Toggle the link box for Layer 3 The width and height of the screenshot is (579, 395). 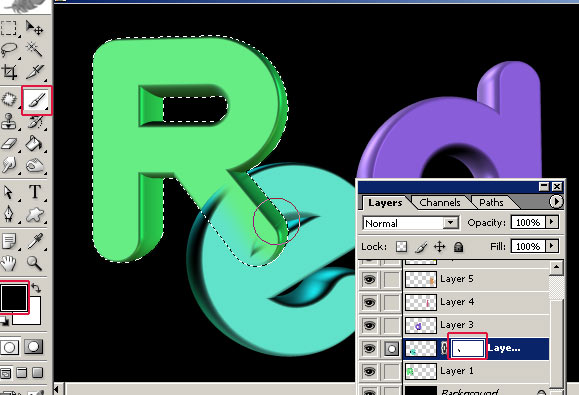coord(391,325)
